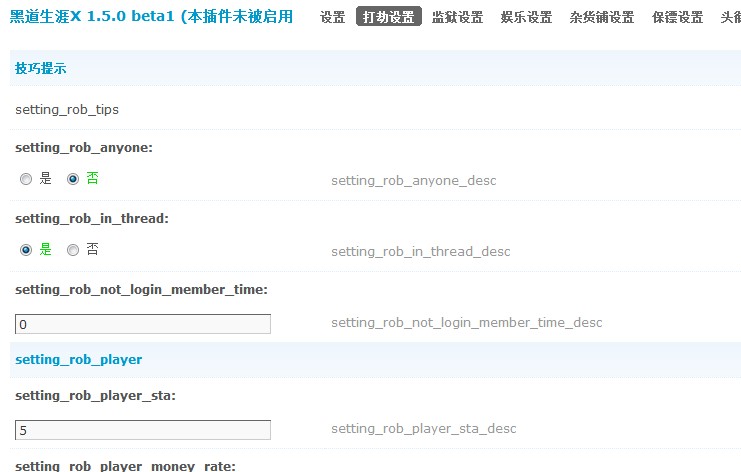This screenshot has height=472, width=741.
Task: Click the setting_rob_player_sta_desc description
Action: (423, 429)
